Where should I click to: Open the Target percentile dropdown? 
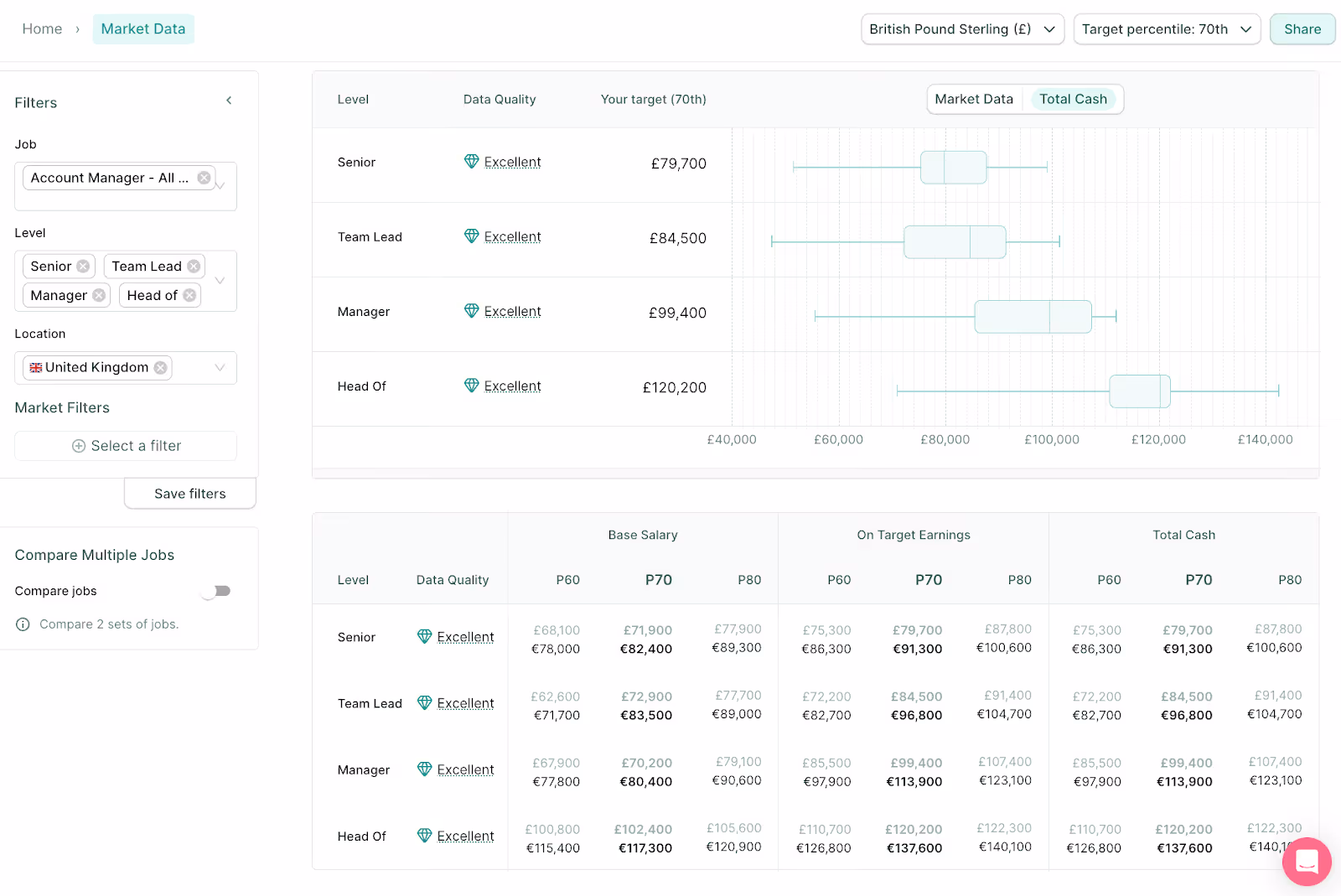click(x=1167, y=28)
